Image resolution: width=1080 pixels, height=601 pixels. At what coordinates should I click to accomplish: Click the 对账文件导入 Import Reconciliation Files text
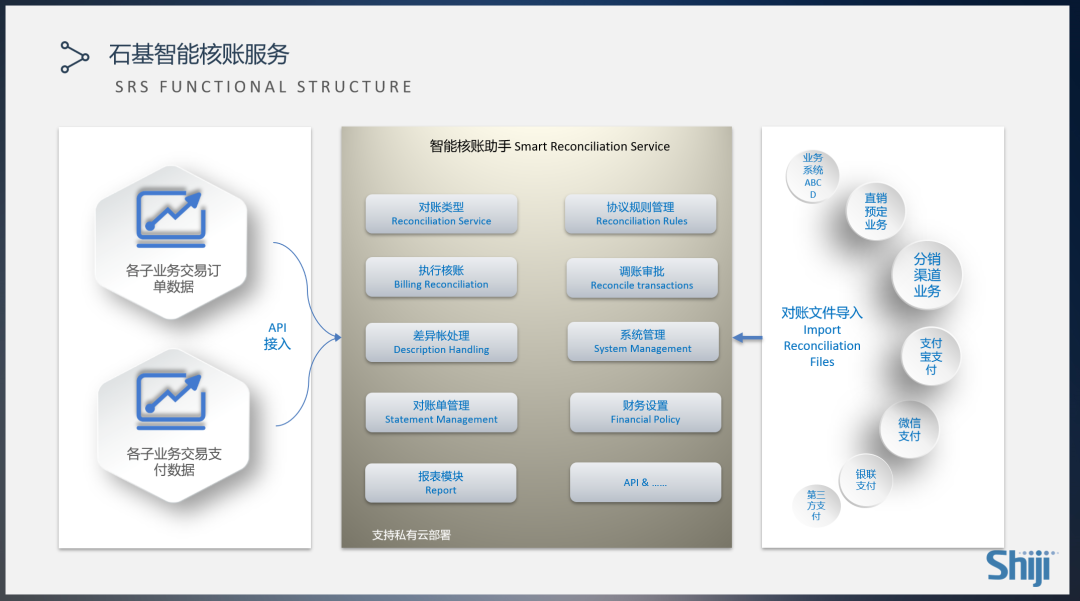click(x=822, y=337)
